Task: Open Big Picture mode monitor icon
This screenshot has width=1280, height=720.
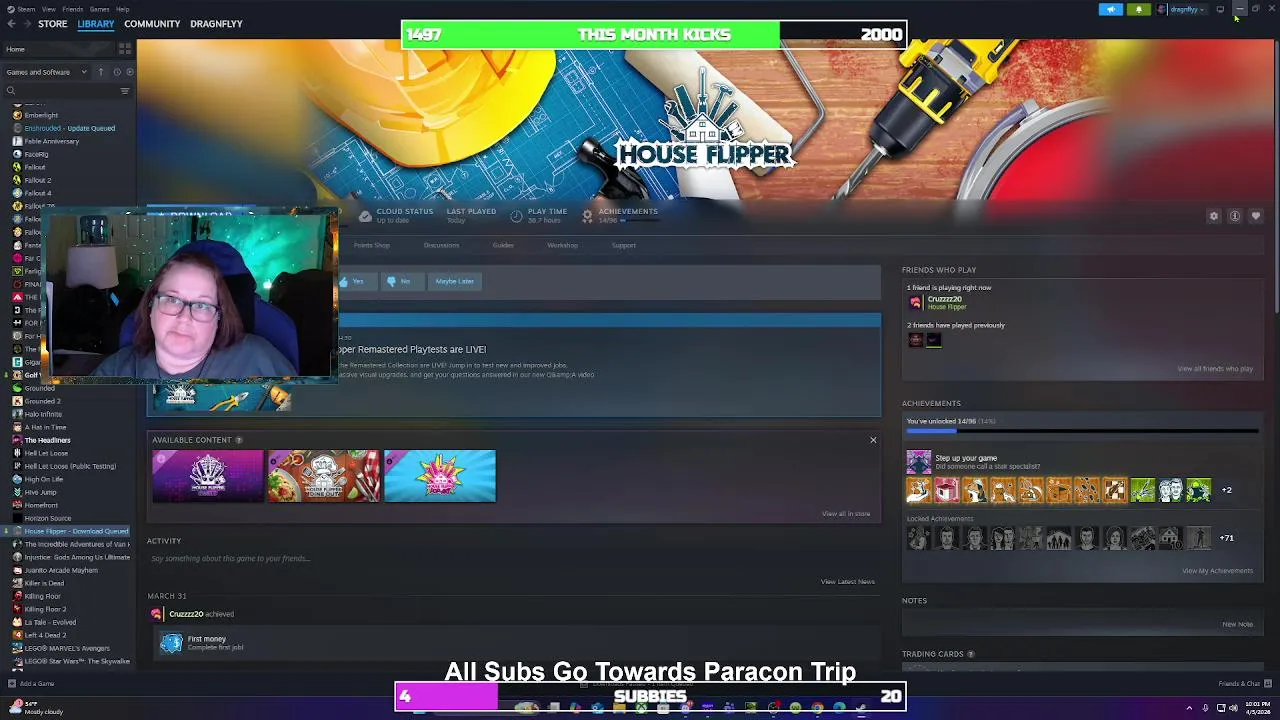Action: click(1220, 9)
